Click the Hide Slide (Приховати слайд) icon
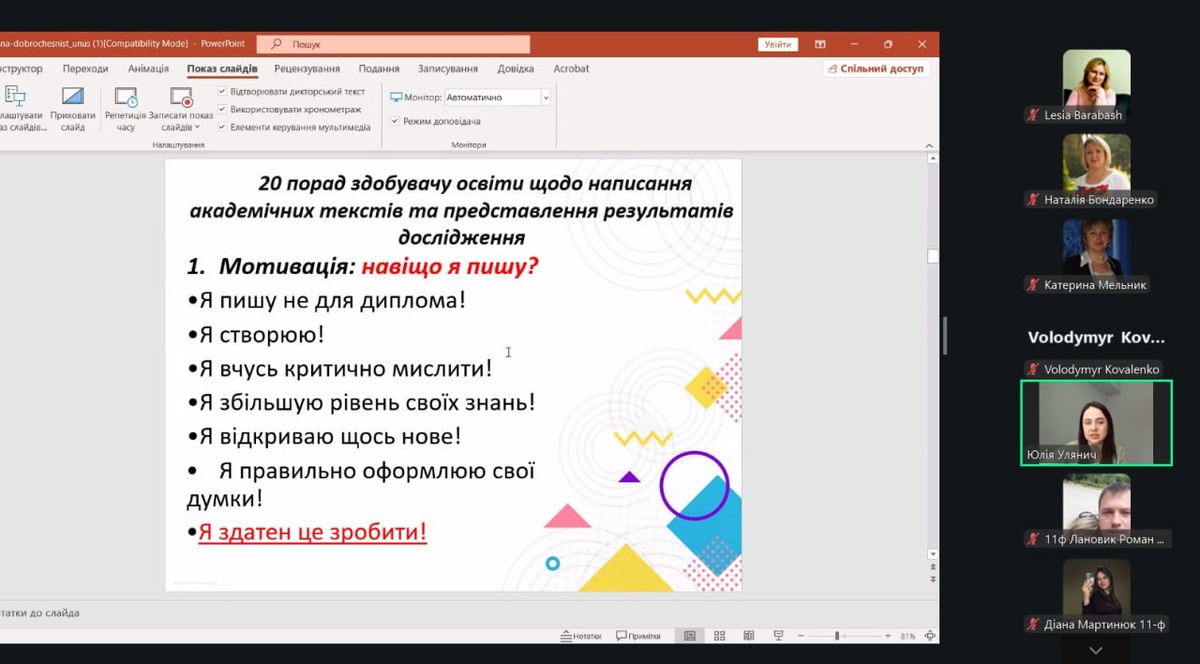This screenshot has height=664, width=1200. pyautogui.click(x=72, y=98)
